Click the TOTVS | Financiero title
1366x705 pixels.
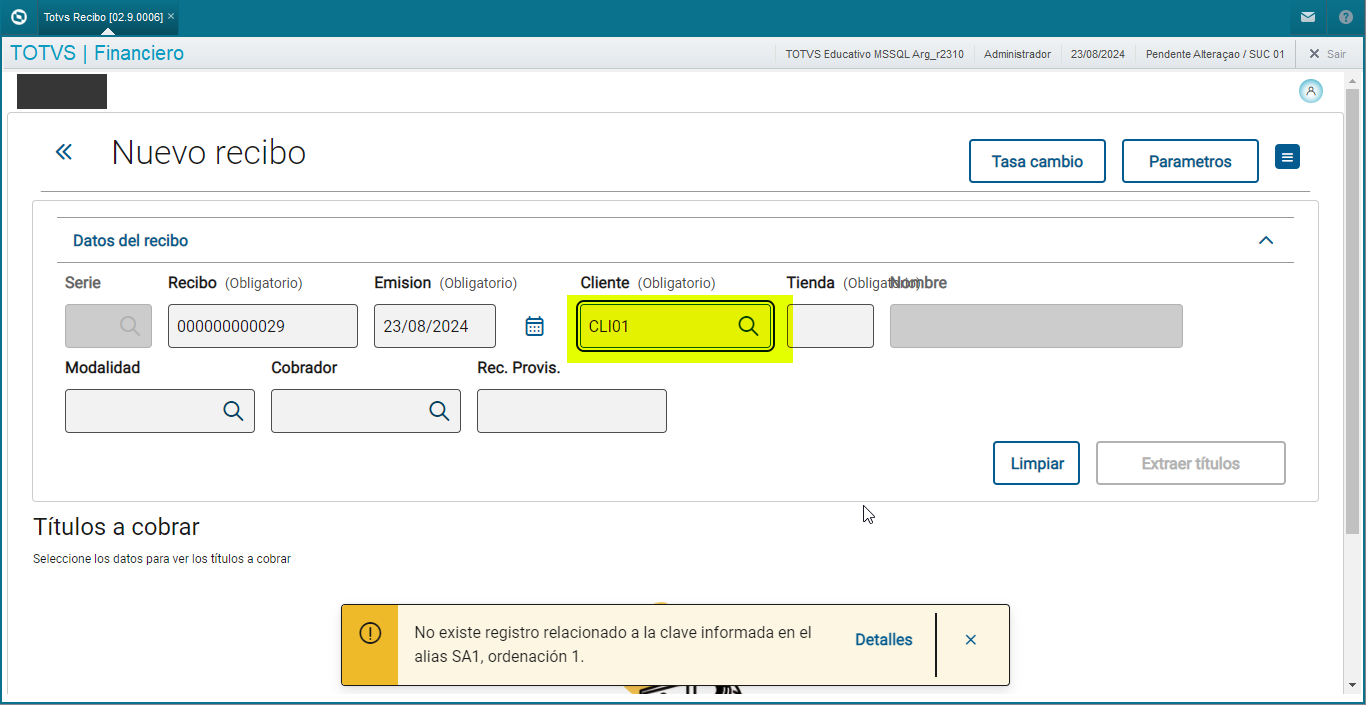[x=97, y=53]
